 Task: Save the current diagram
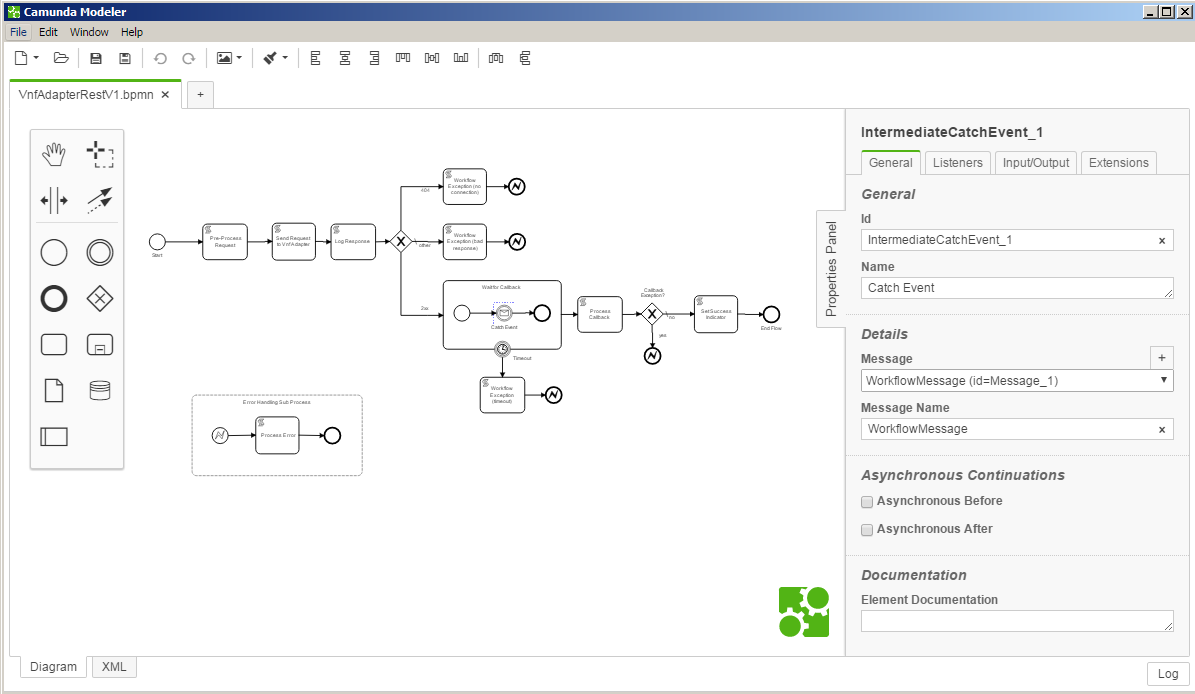click(96, 58)
